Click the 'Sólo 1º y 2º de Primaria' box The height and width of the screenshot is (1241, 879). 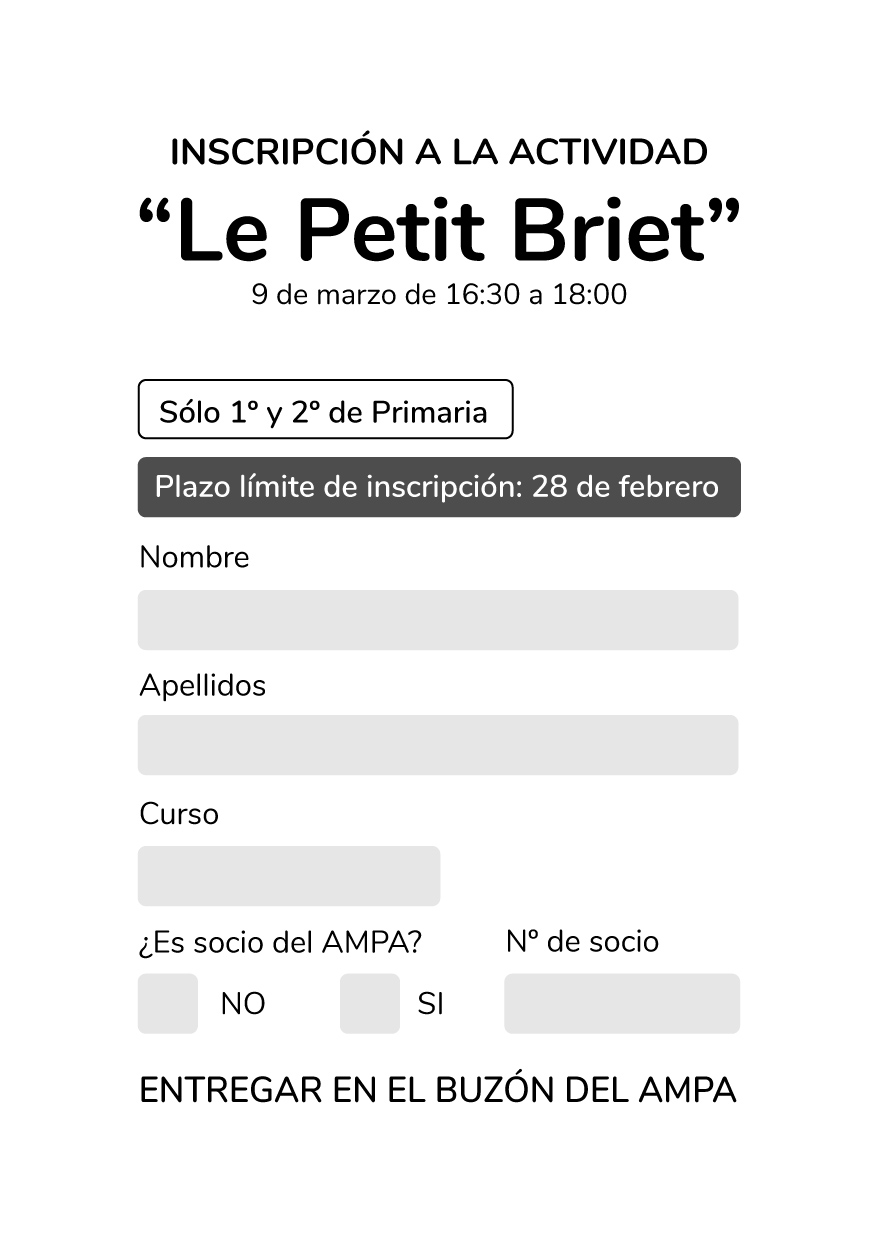[x=325, y=410]
